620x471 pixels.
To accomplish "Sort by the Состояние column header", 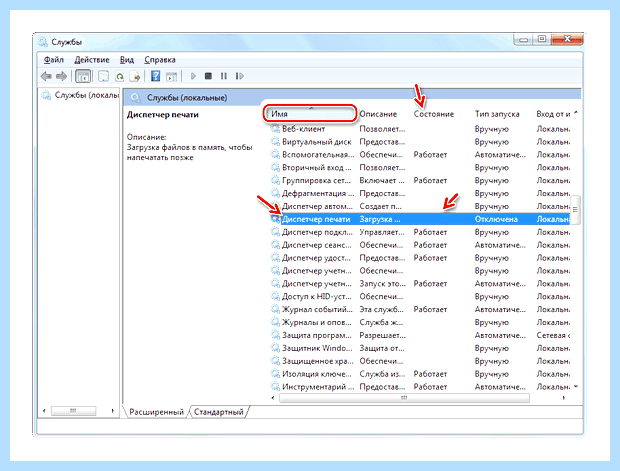I will (x=434, y=114).
